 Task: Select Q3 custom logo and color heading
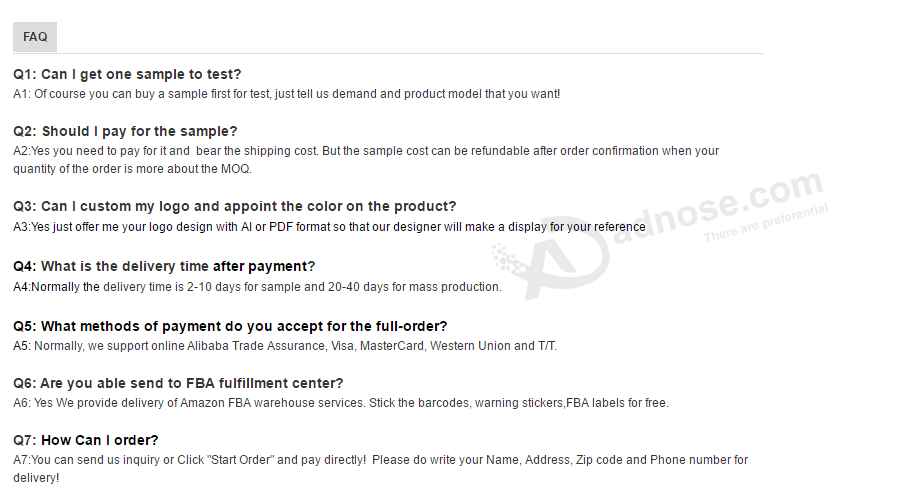point(234,207)
